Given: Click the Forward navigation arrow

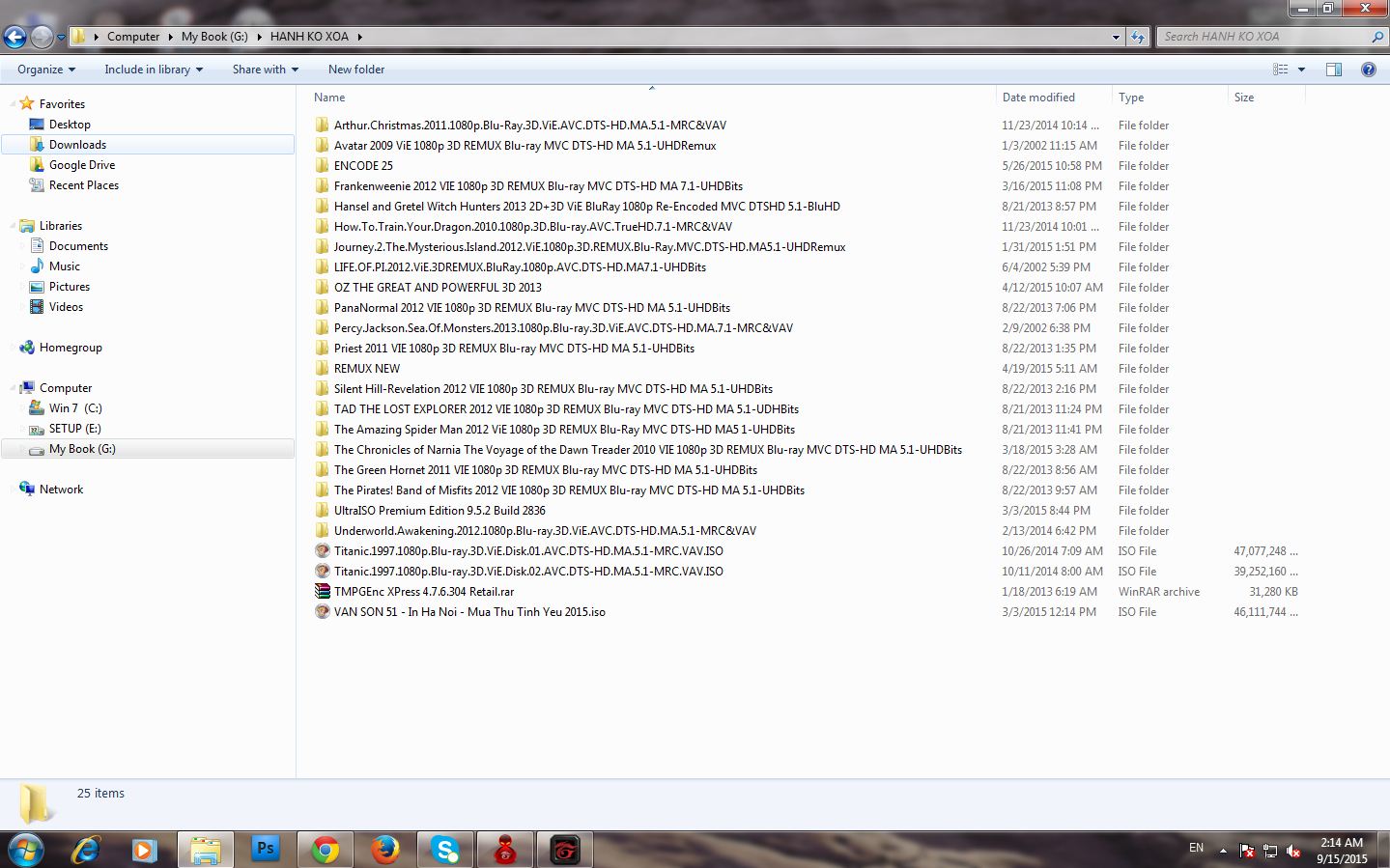Looking at the screenshot, I should pyautogui.click(x=42, y=37).
